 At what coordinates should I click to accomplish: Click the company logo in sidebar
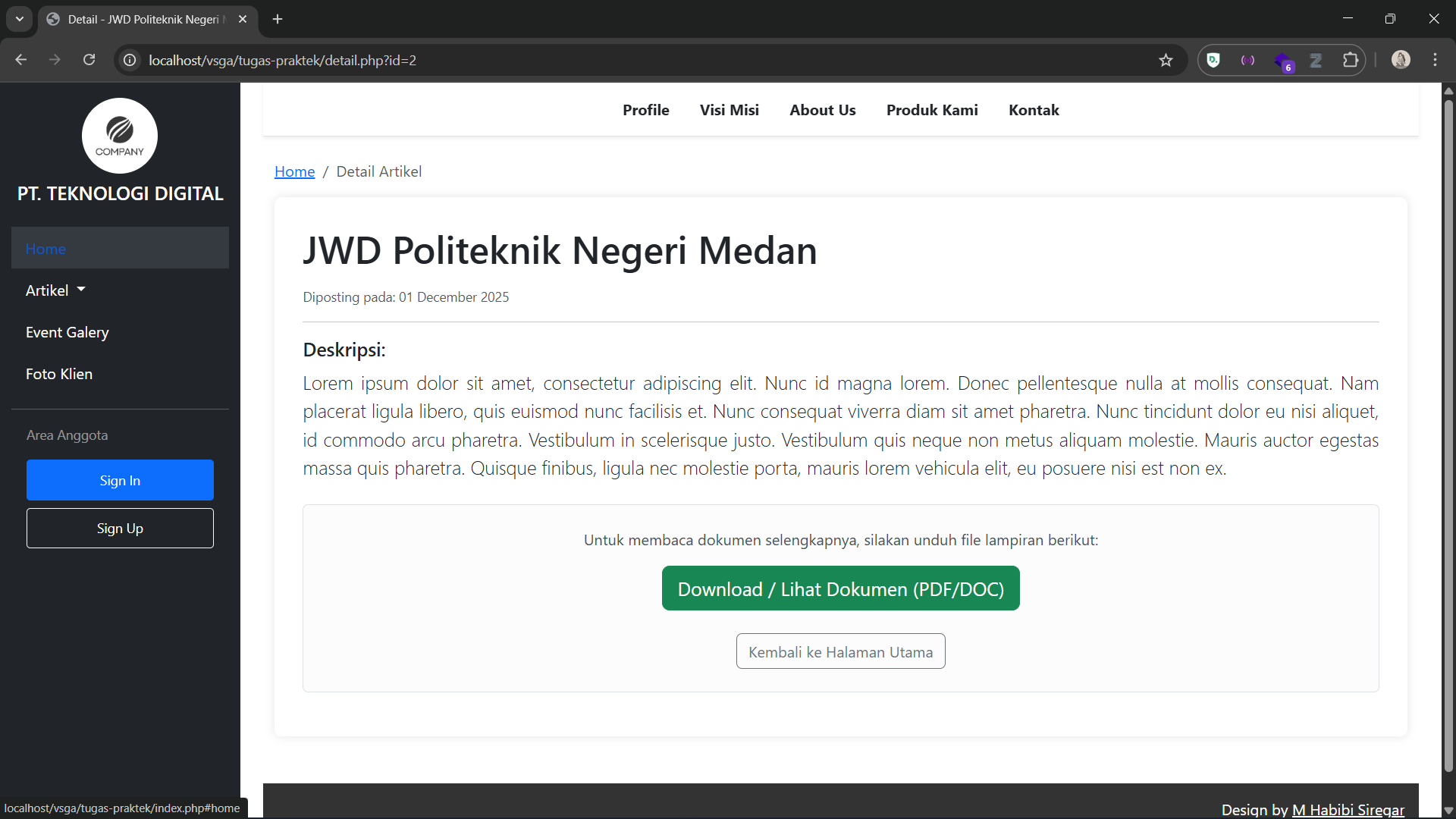pos(120,136)
